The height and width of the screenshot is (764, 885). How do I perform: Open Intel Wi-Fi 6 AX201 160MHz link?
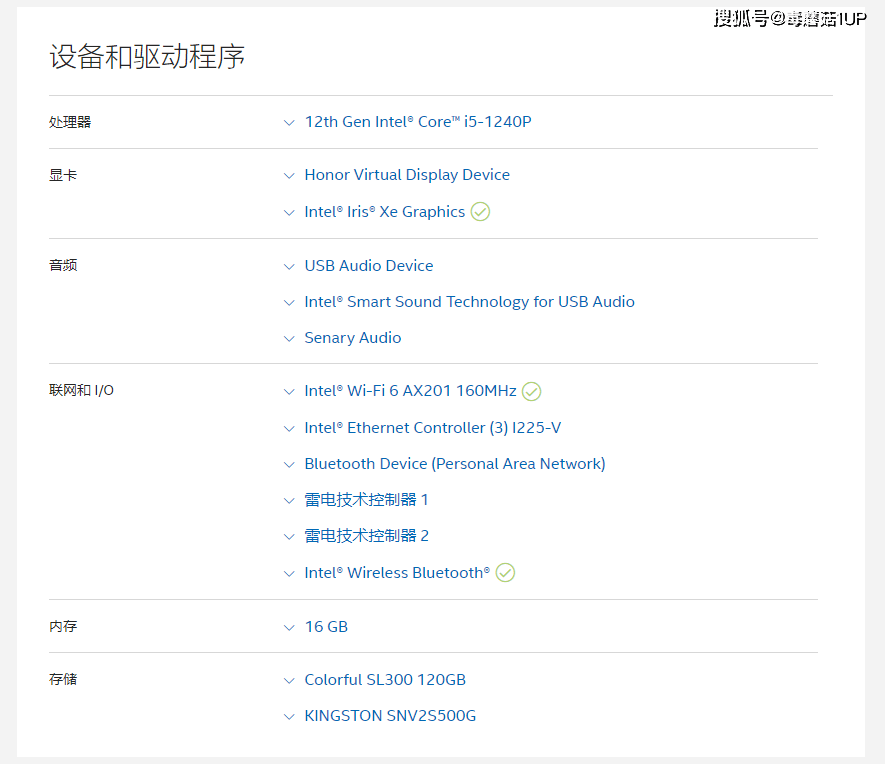(x=410, y=391)
